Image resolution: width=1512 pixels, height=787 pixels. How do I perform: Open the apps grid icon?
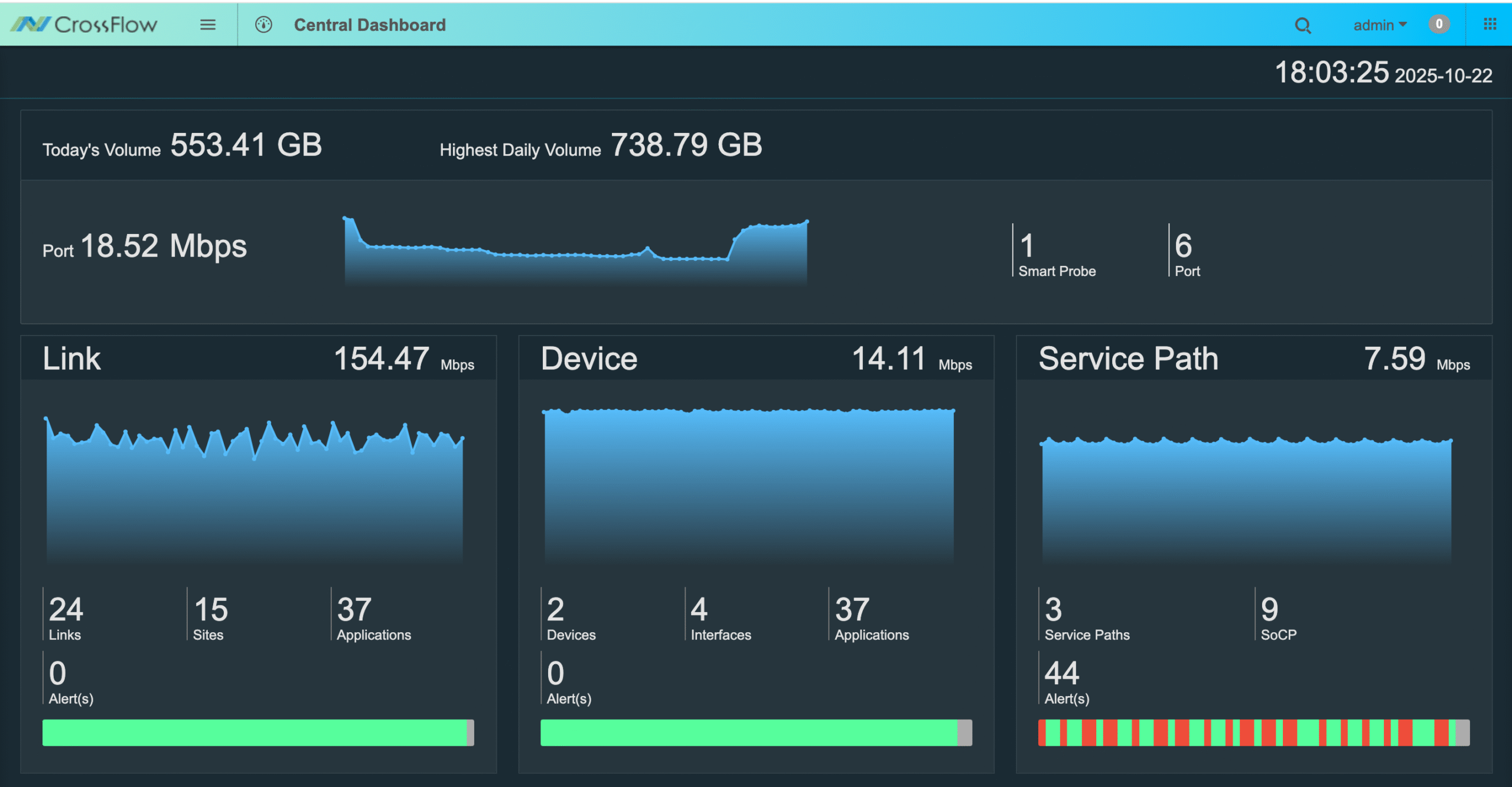pos(1490,24)
